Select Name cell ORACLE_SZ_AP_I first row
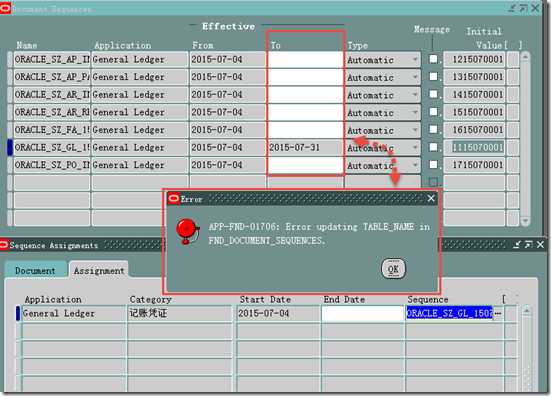 point(52,59)
